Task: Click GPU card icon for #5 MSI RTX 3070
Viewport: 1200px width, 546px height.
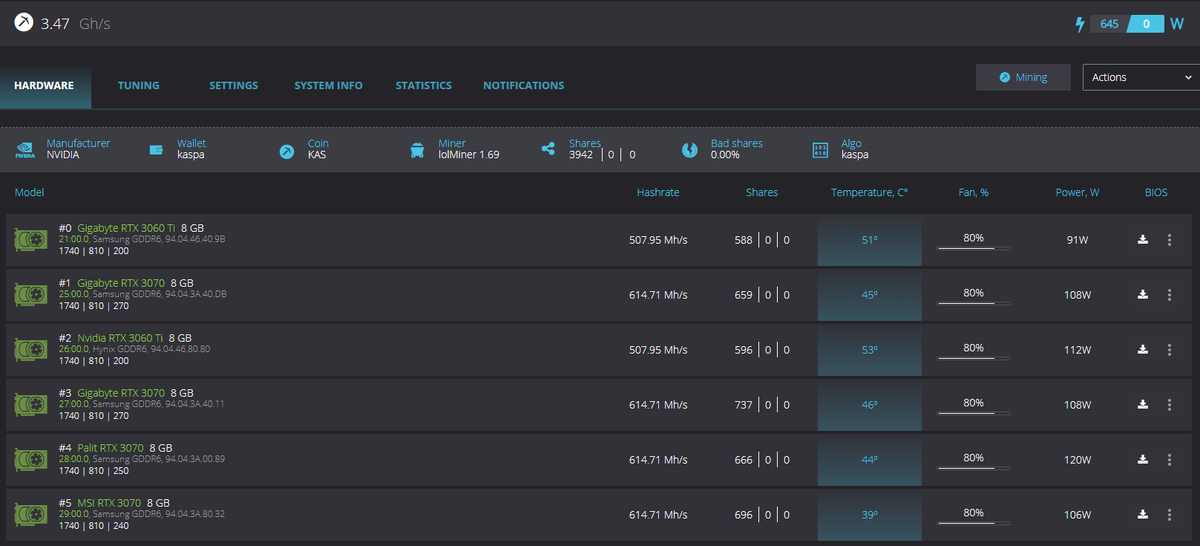Action: tap(31, 515)
